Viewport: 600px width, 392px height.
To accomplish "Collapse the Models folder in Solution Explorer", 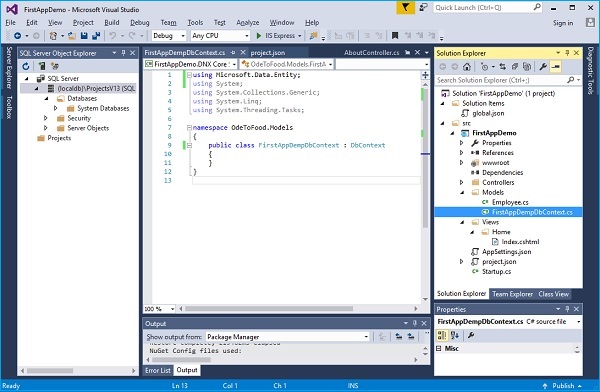I will [462, 193].
